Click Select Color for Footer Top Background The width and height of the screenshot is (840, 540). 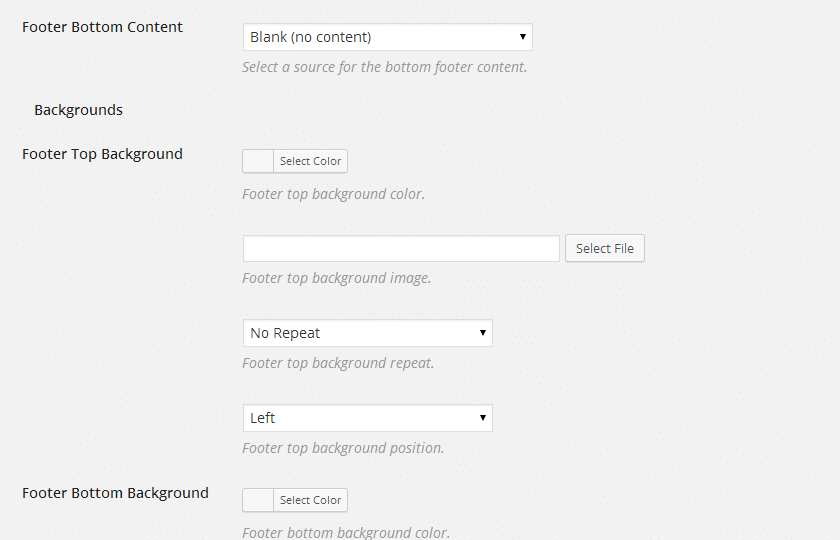[x=310, y=161]
